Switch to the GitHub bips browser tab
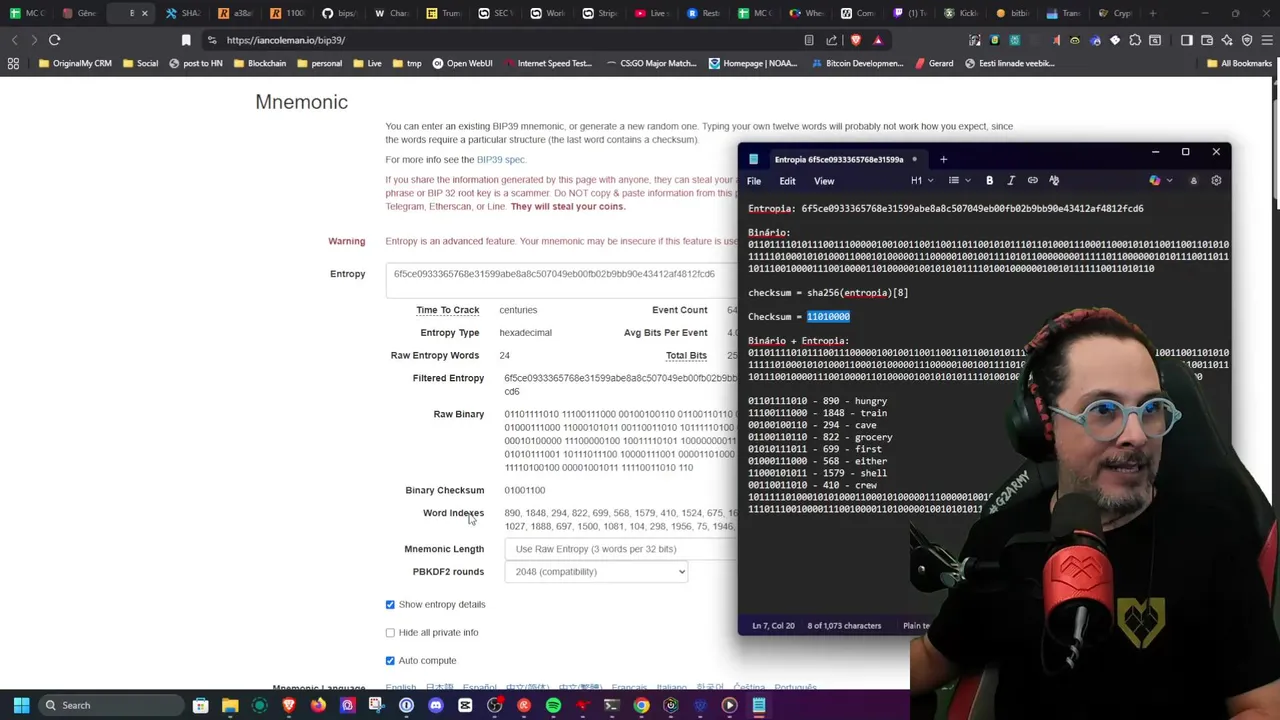 [x=339, y=13]
